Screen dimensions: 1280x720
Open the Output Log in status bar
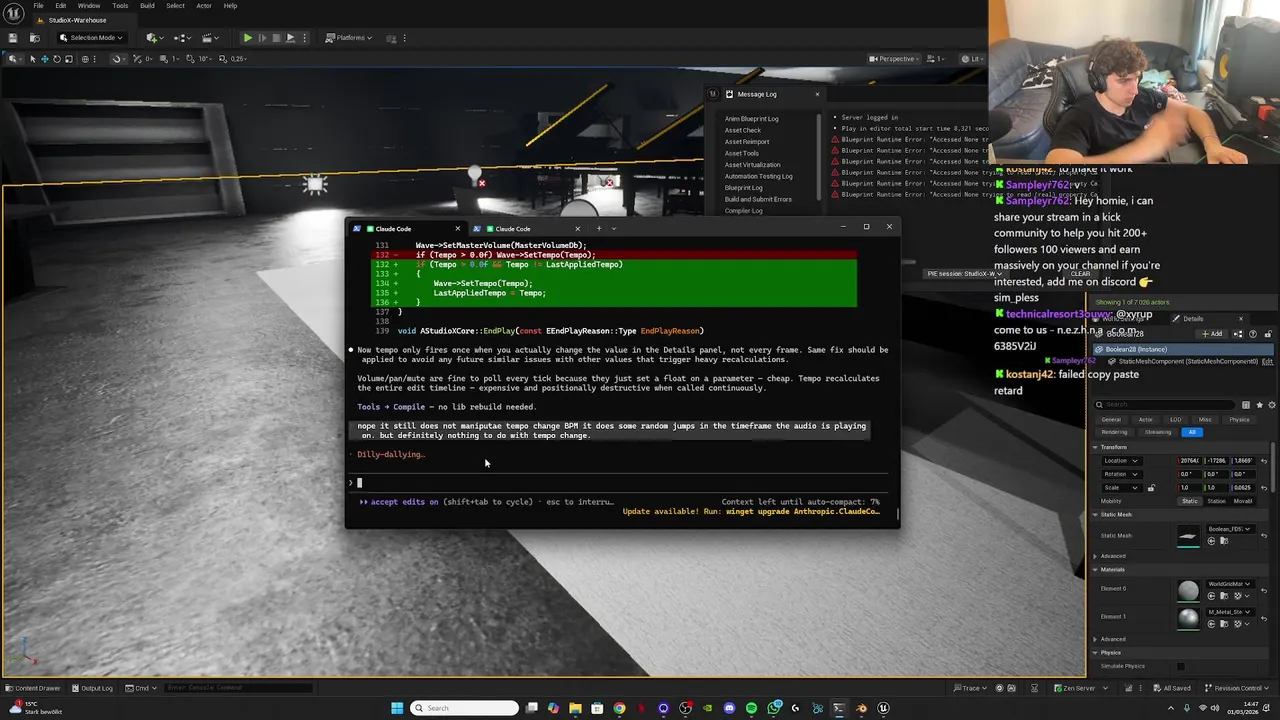pyautogui.click(x=91, y=688)
